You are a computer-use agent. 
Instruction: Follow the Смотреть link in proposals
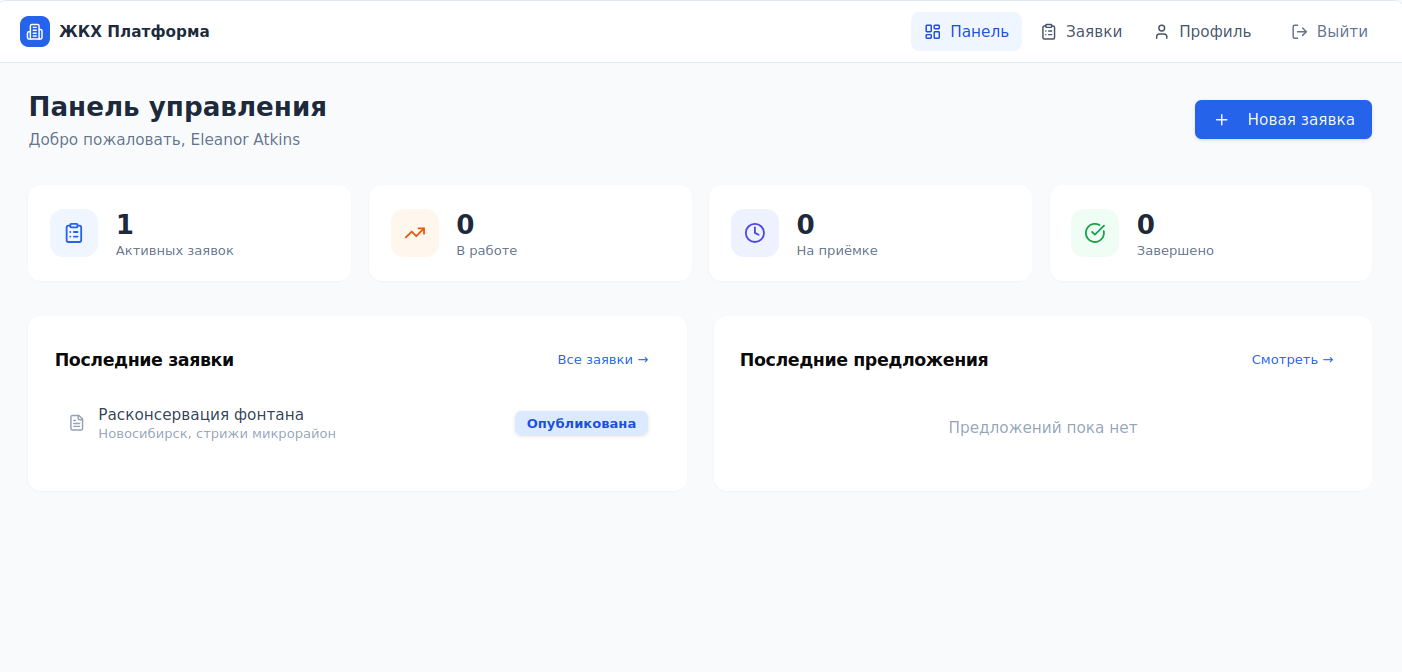tap(1292, 360)
